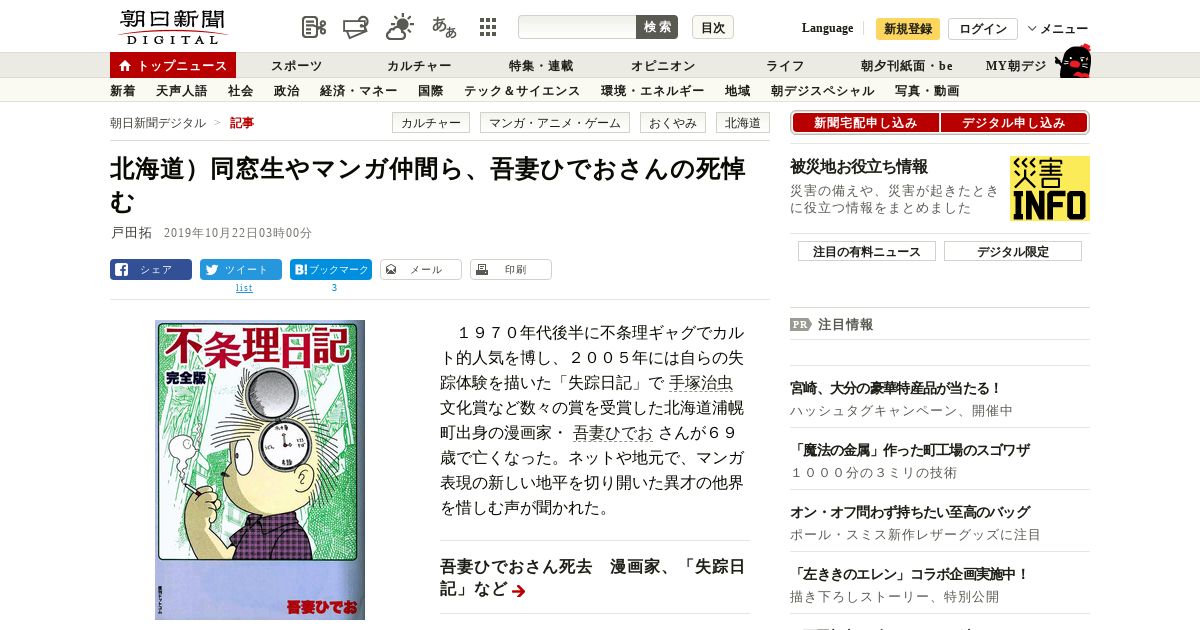Click デジタル申し込み button
The height and width of the screenshot is (630, 1200).
[x=1014, y=122]
